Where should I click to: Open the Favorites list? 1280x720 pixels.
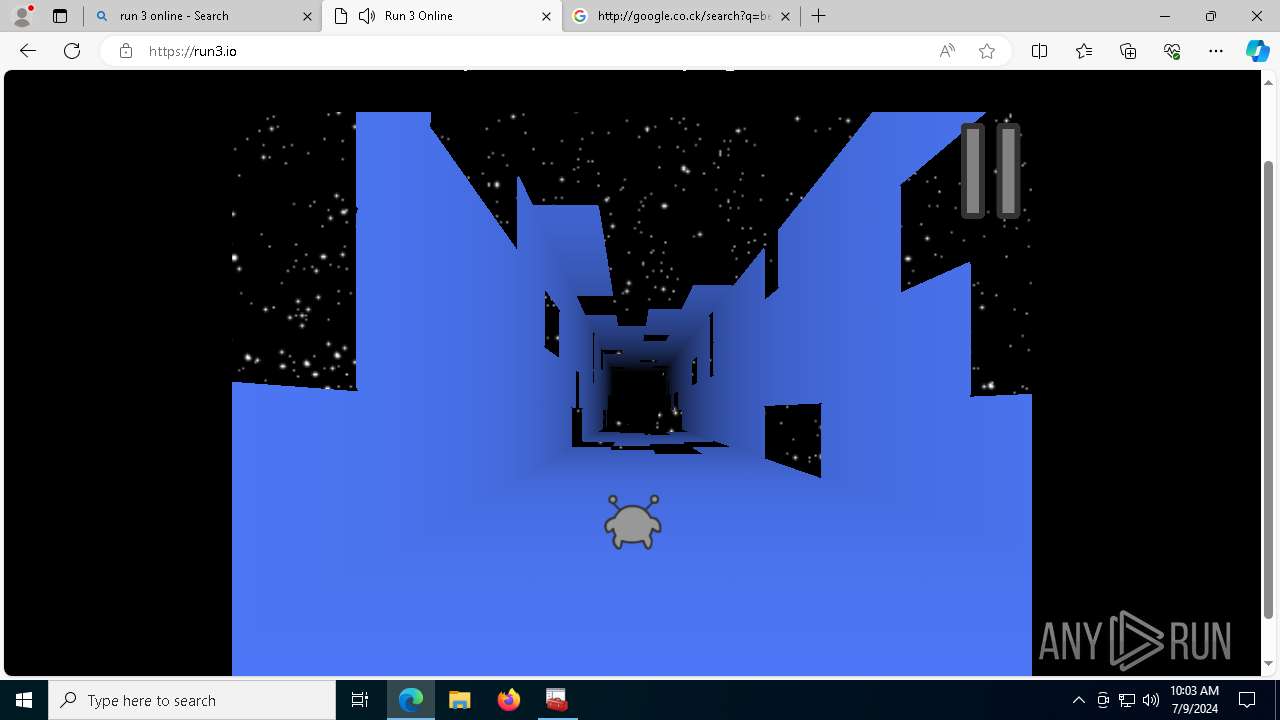point(1084,51)
